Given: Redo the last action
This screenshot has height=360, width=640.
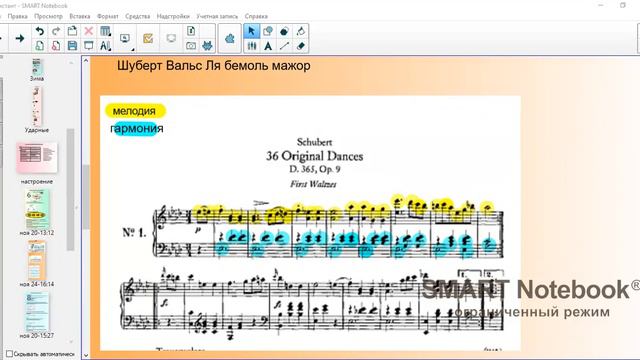Looking at the screenshot, I should pos(56,31).
